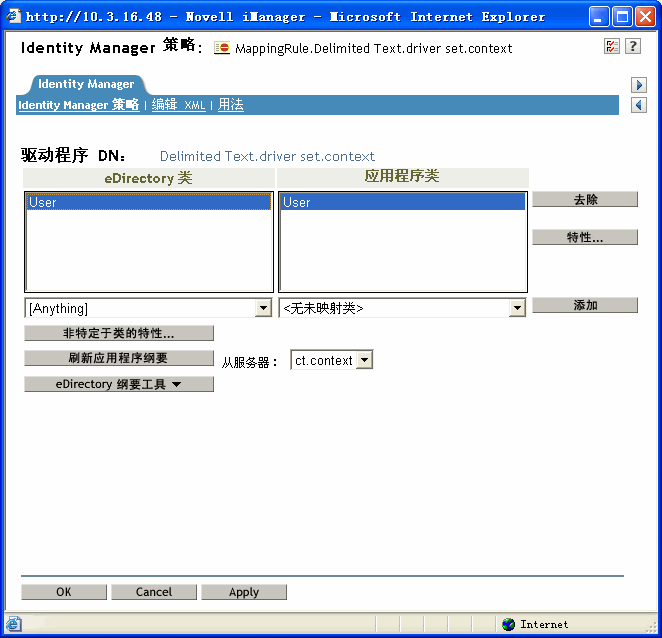This screenshot has width=662, height=638.
Task: Click the Internet Explorer page icon in title bar
Action: [x=14, y=16]
